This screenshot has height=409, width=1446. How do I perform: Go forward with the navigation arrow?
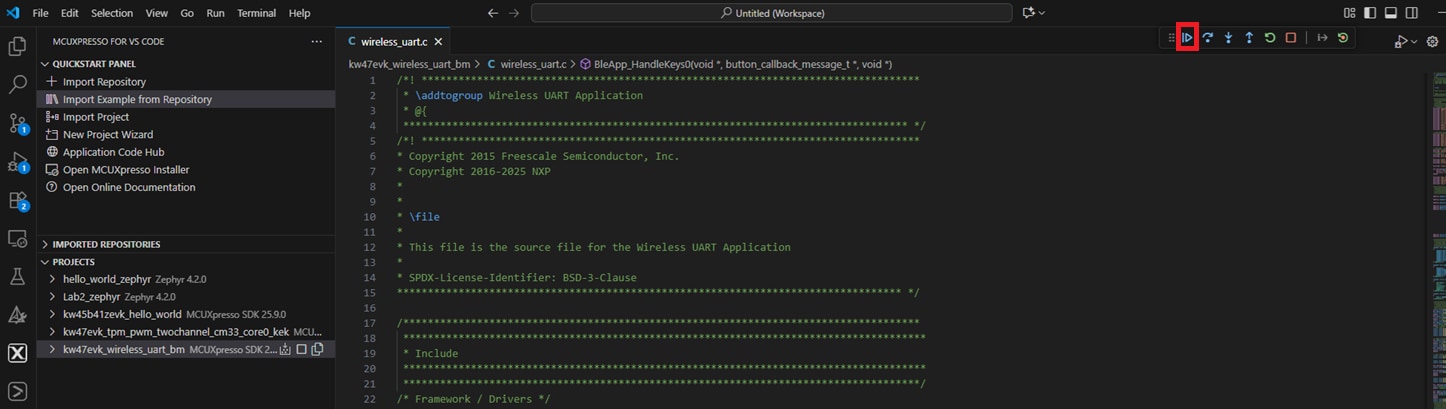(514, 13)
